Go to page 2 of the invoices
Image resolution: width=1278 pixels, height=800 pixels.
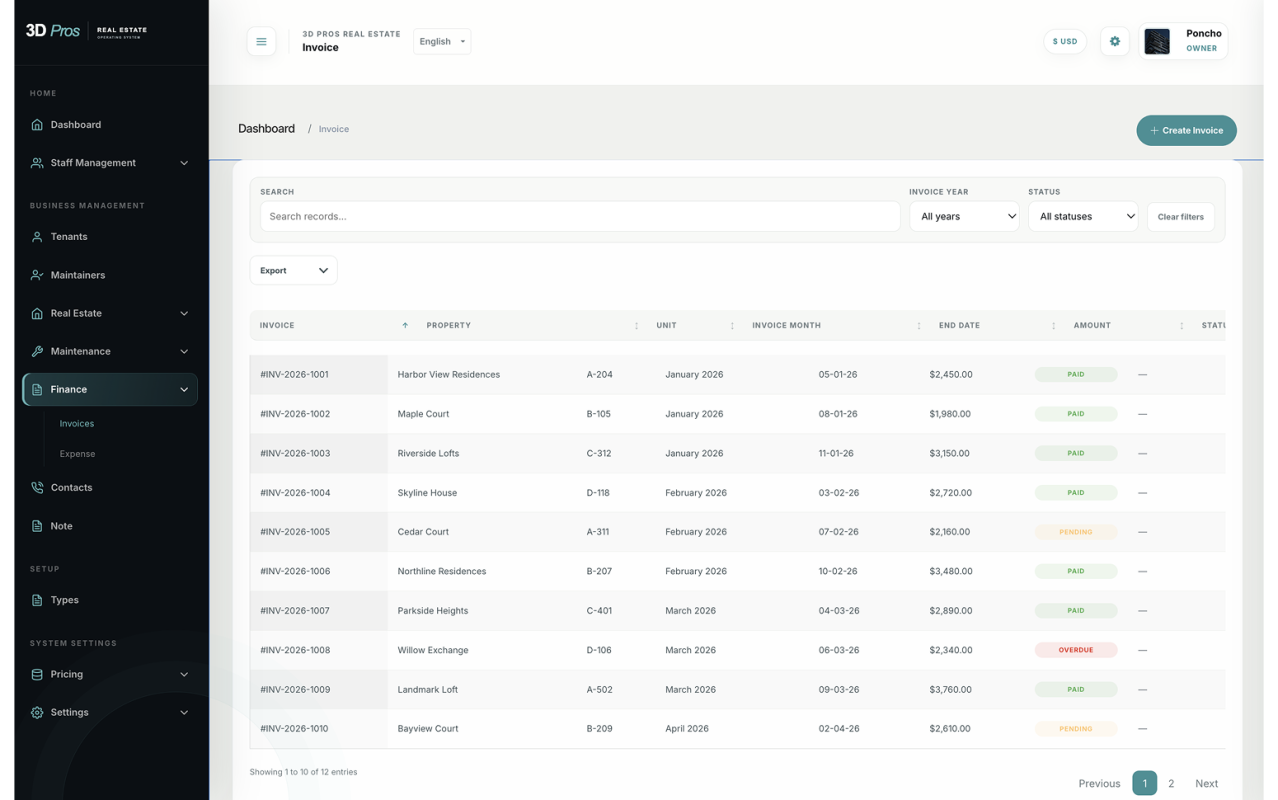(x=1171, y=783)
